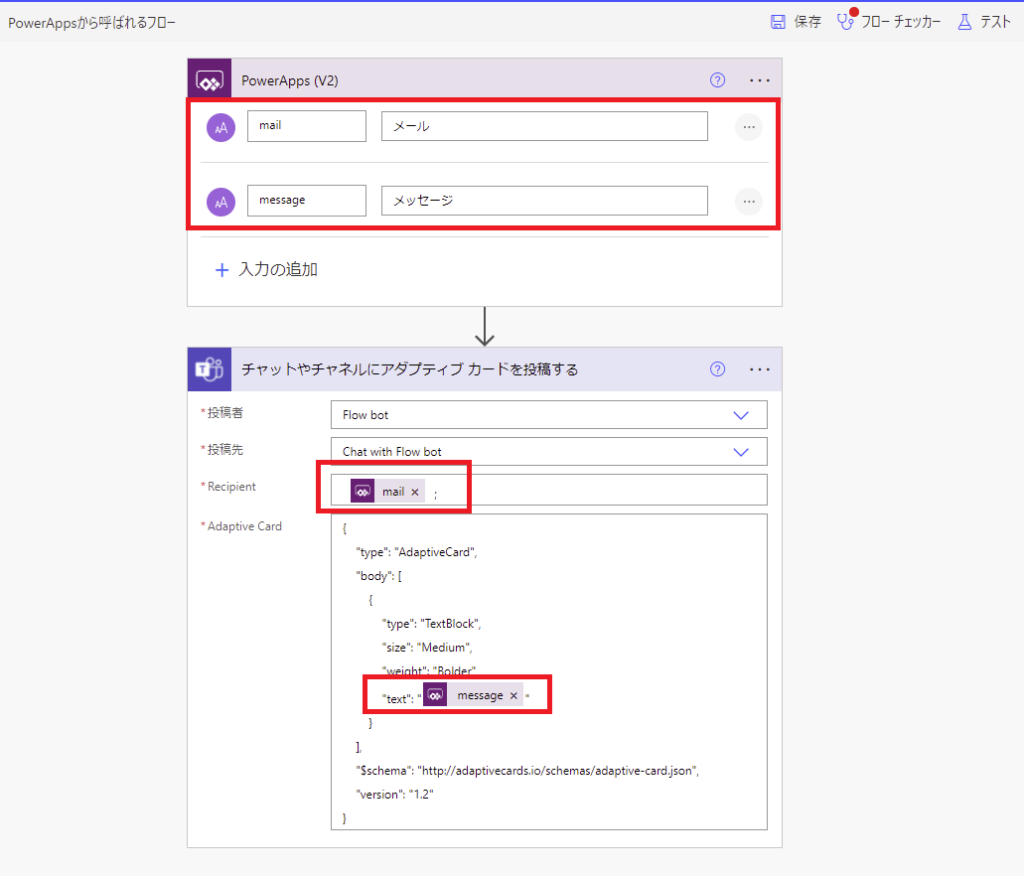
Task: Click the 保存 save button
Action: coord(795,22)
